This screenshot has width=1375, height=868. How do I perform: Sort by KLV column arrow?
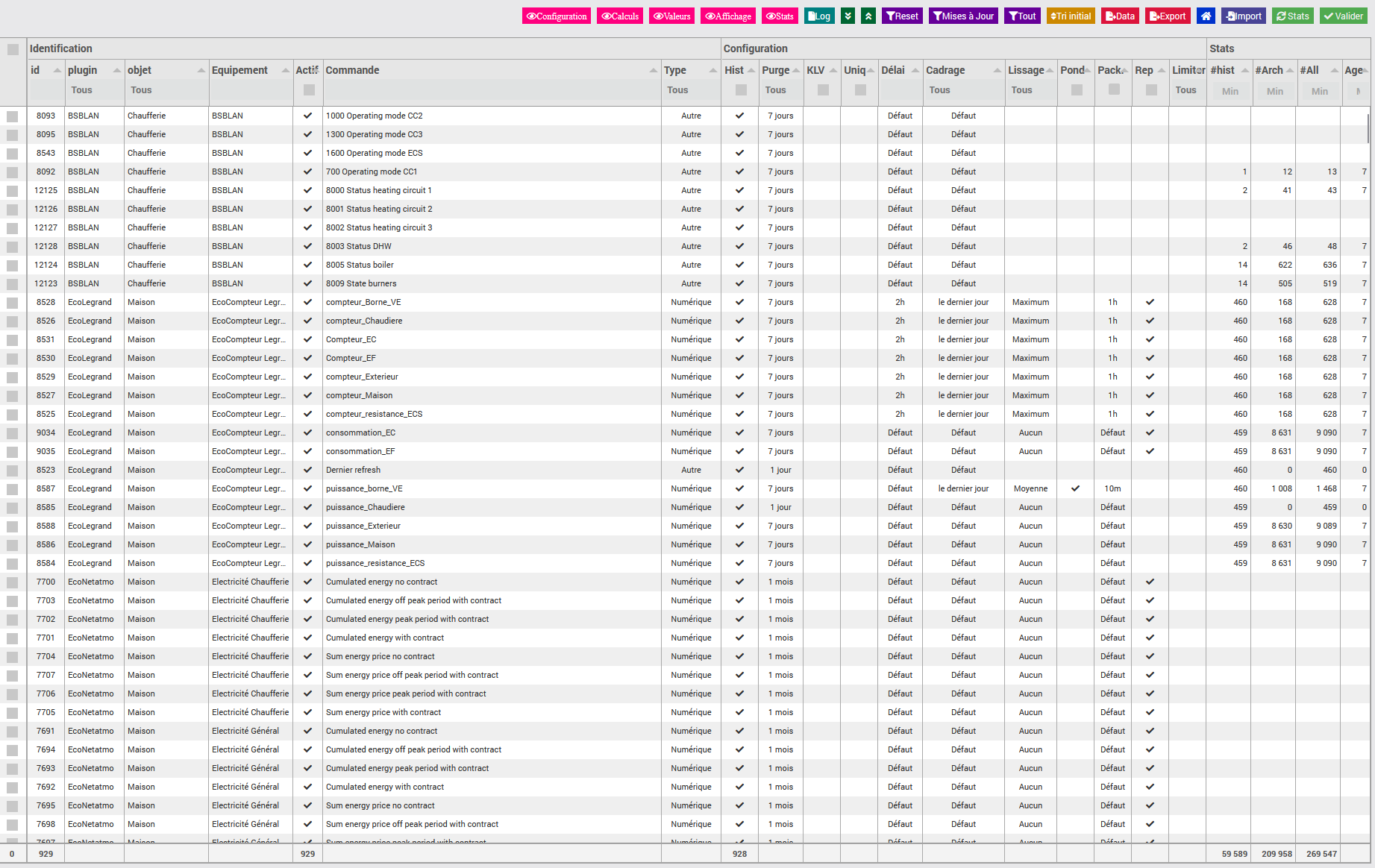pyautogui.click(x=833, y=70)
